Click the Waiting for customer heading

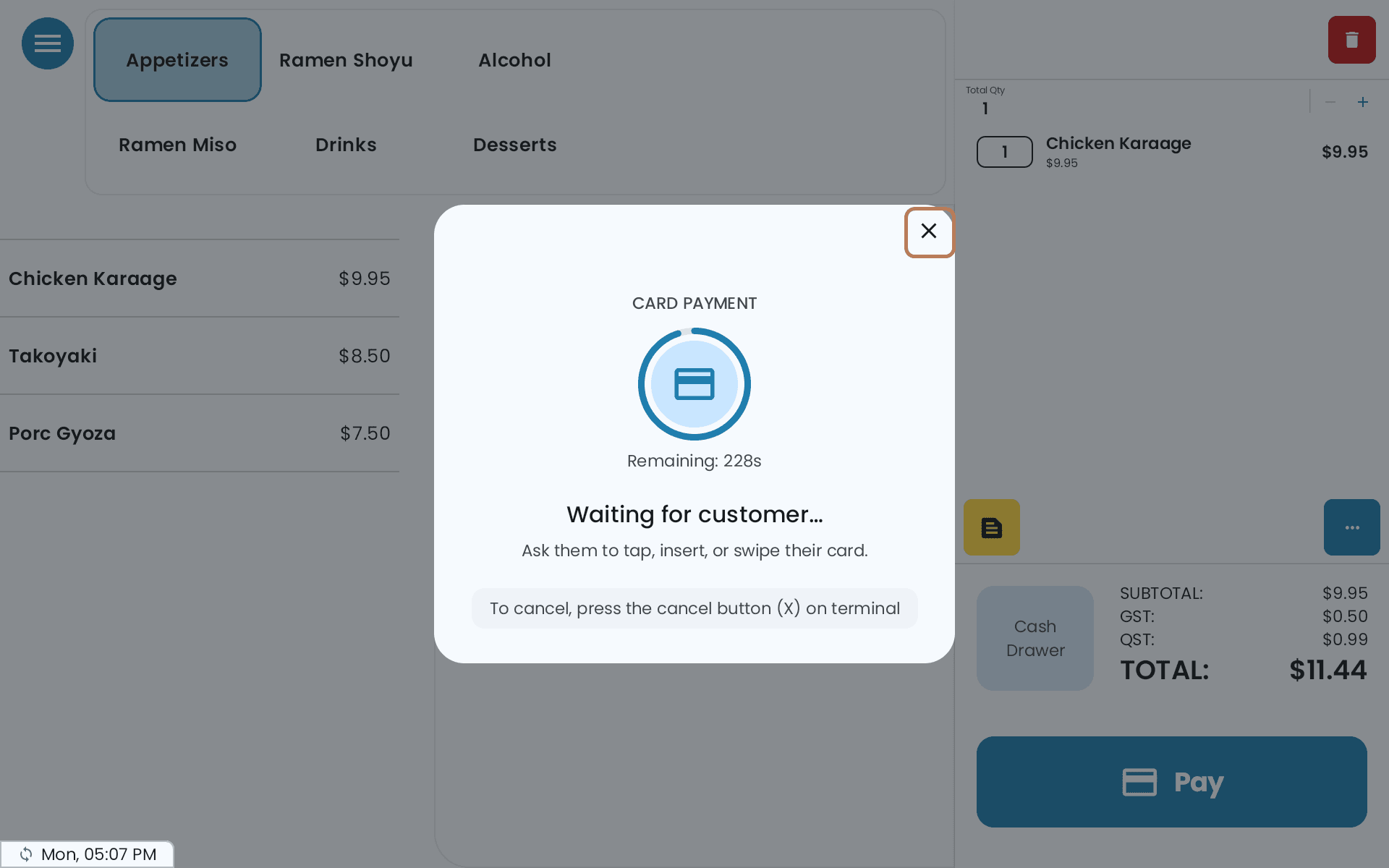(x=694, y=514)
